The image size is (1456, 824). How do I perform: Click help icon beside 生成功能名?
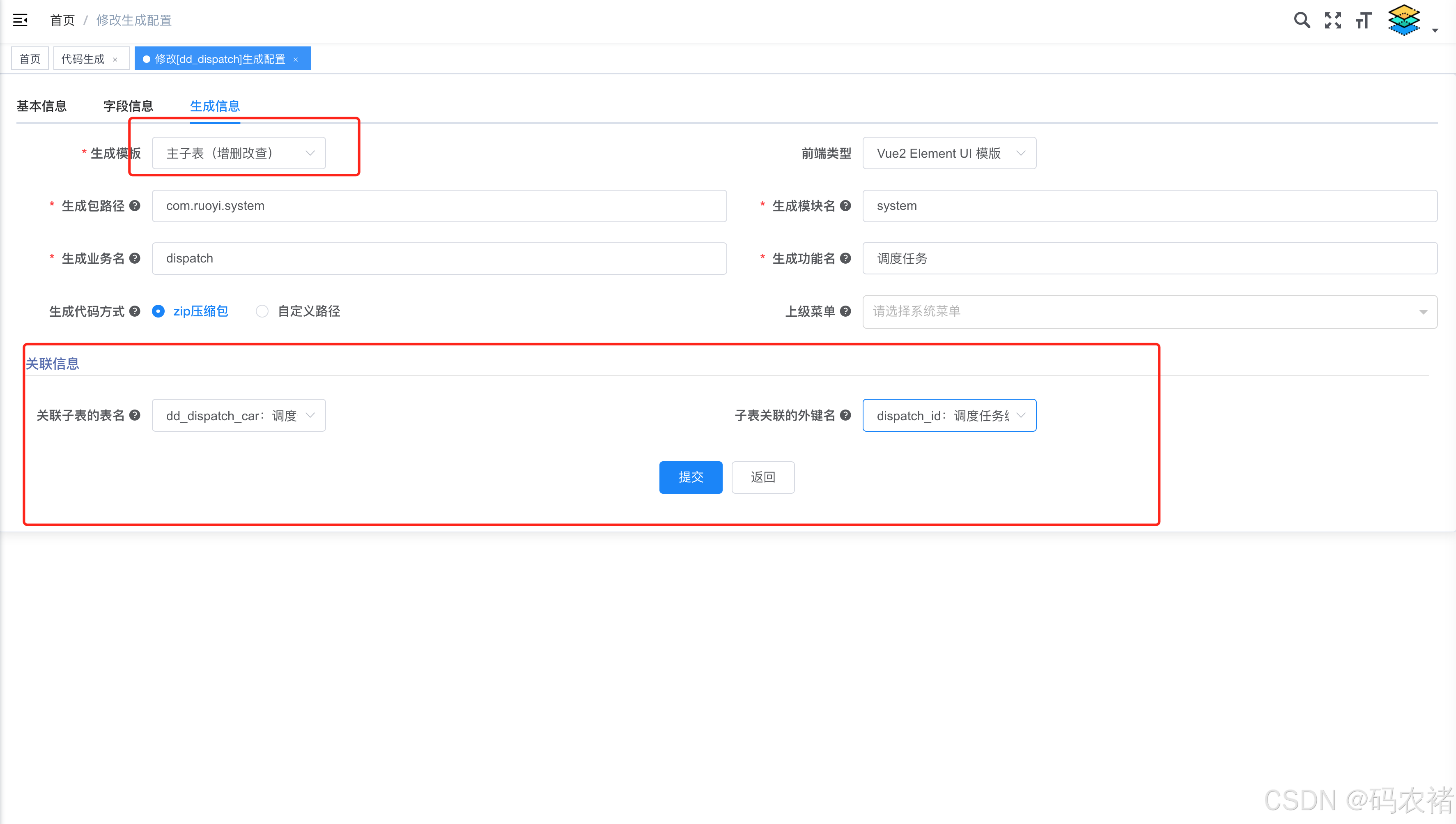click(x=846, y=258)
